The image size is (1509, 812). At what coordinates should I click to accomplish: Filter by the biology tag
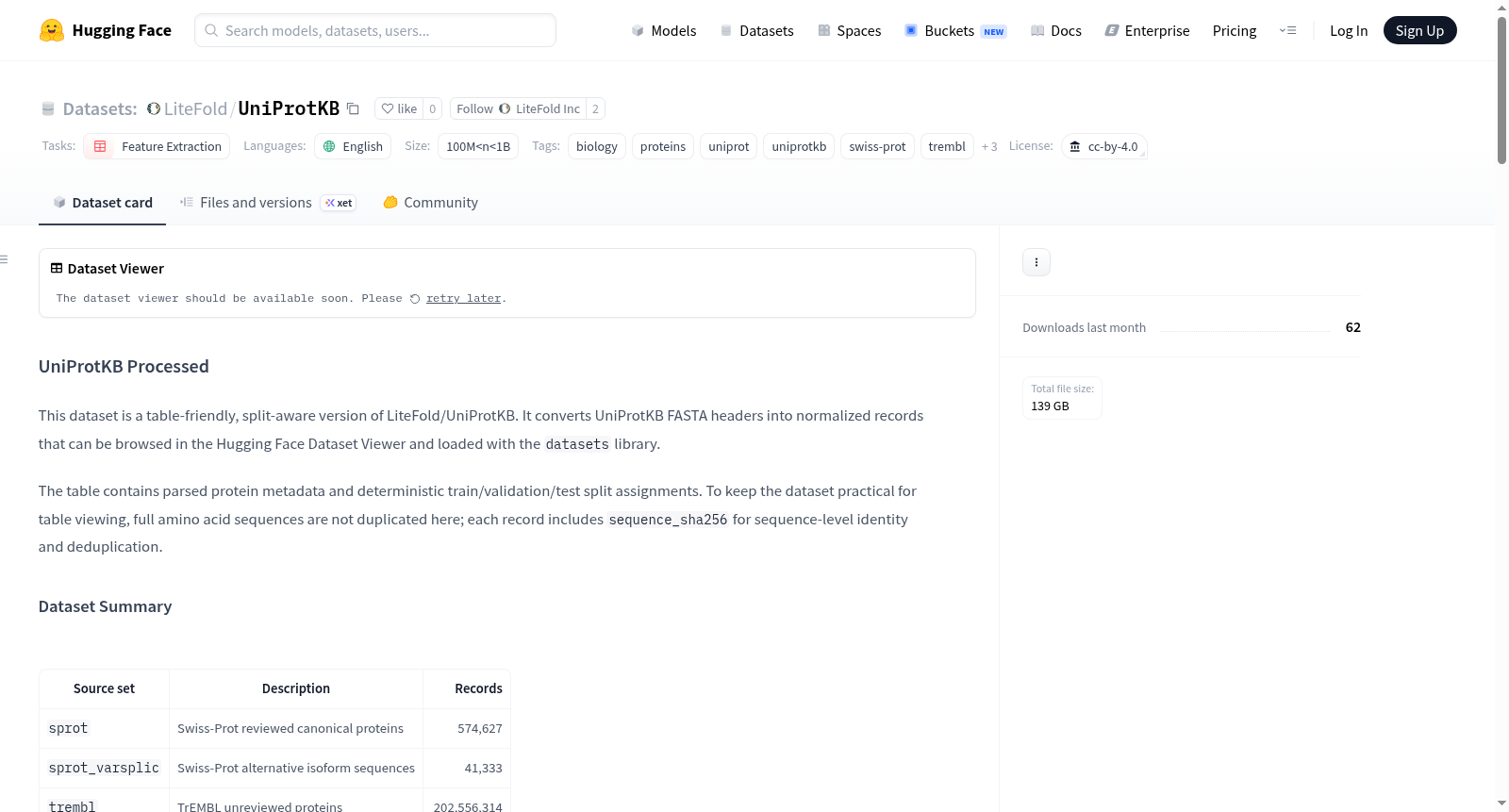(597, 146)
